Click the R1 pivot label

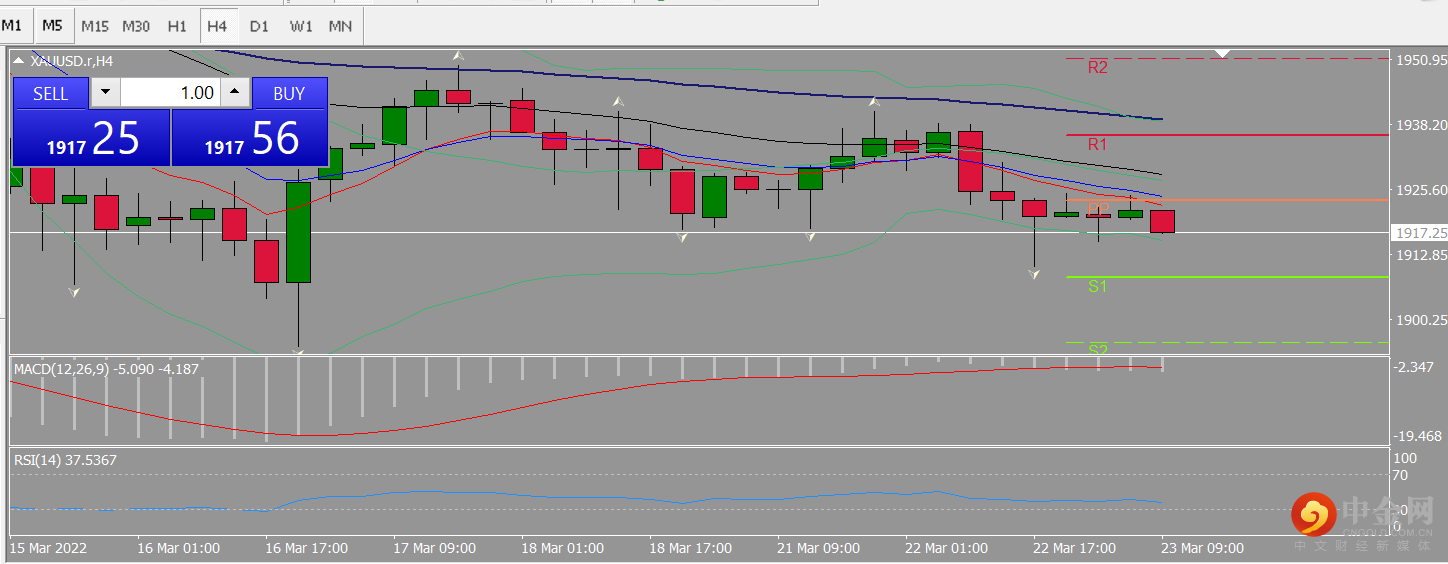pos(1098,144)
